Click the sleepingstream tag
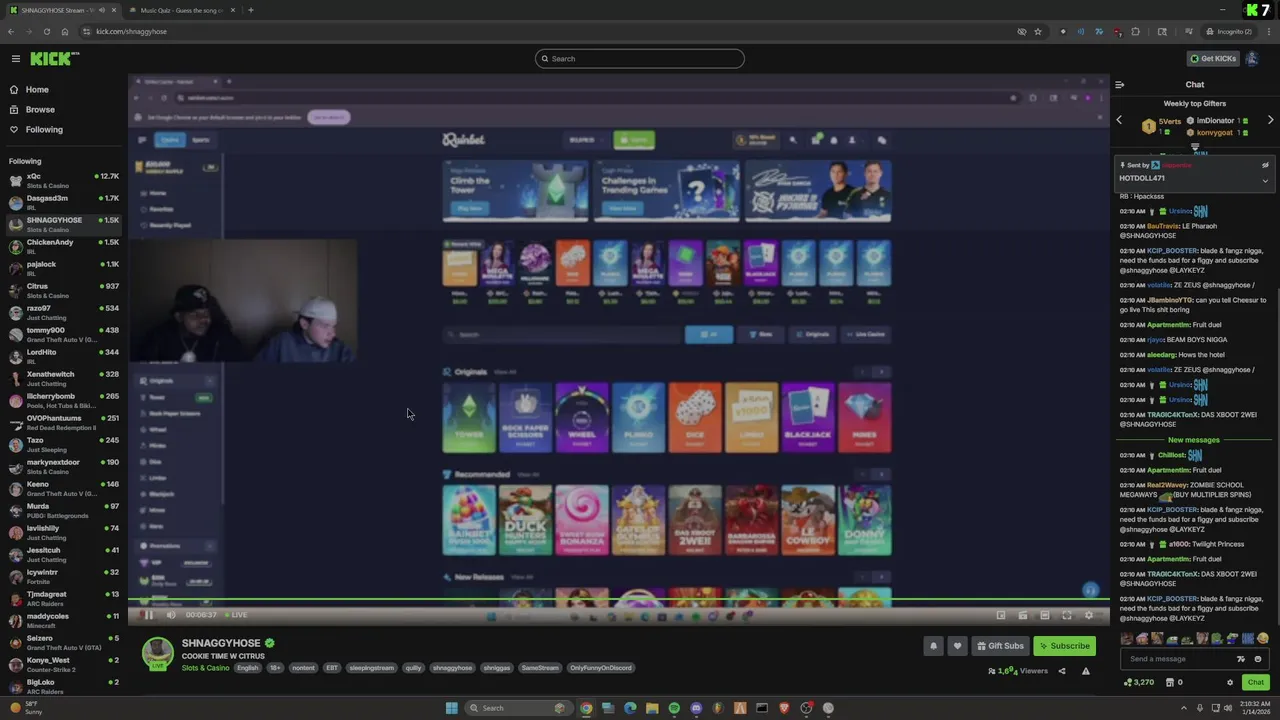 click(x=371, y=668)
